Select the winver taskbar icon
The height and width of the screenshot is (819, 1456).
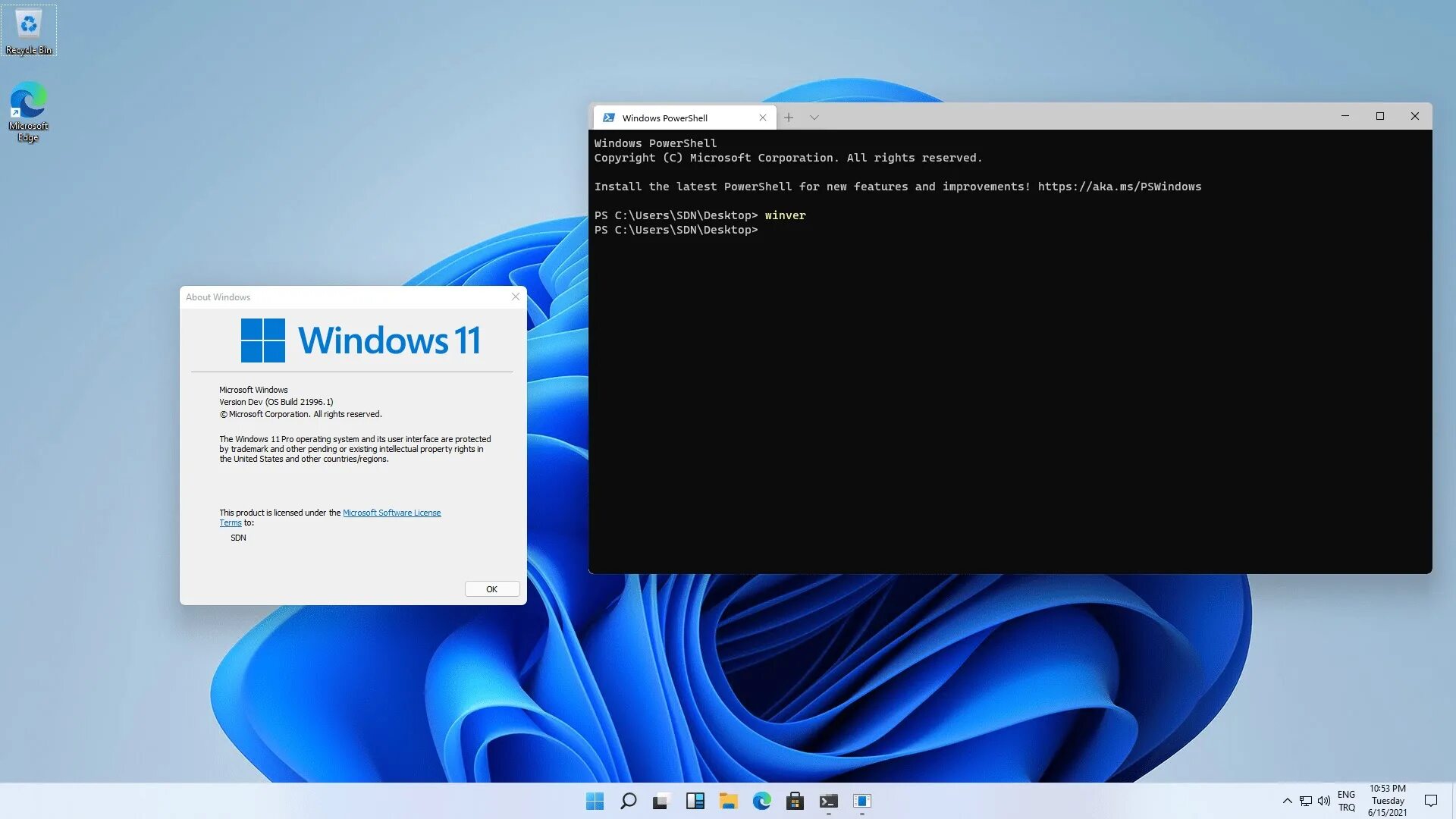click(x=861, y=801)
